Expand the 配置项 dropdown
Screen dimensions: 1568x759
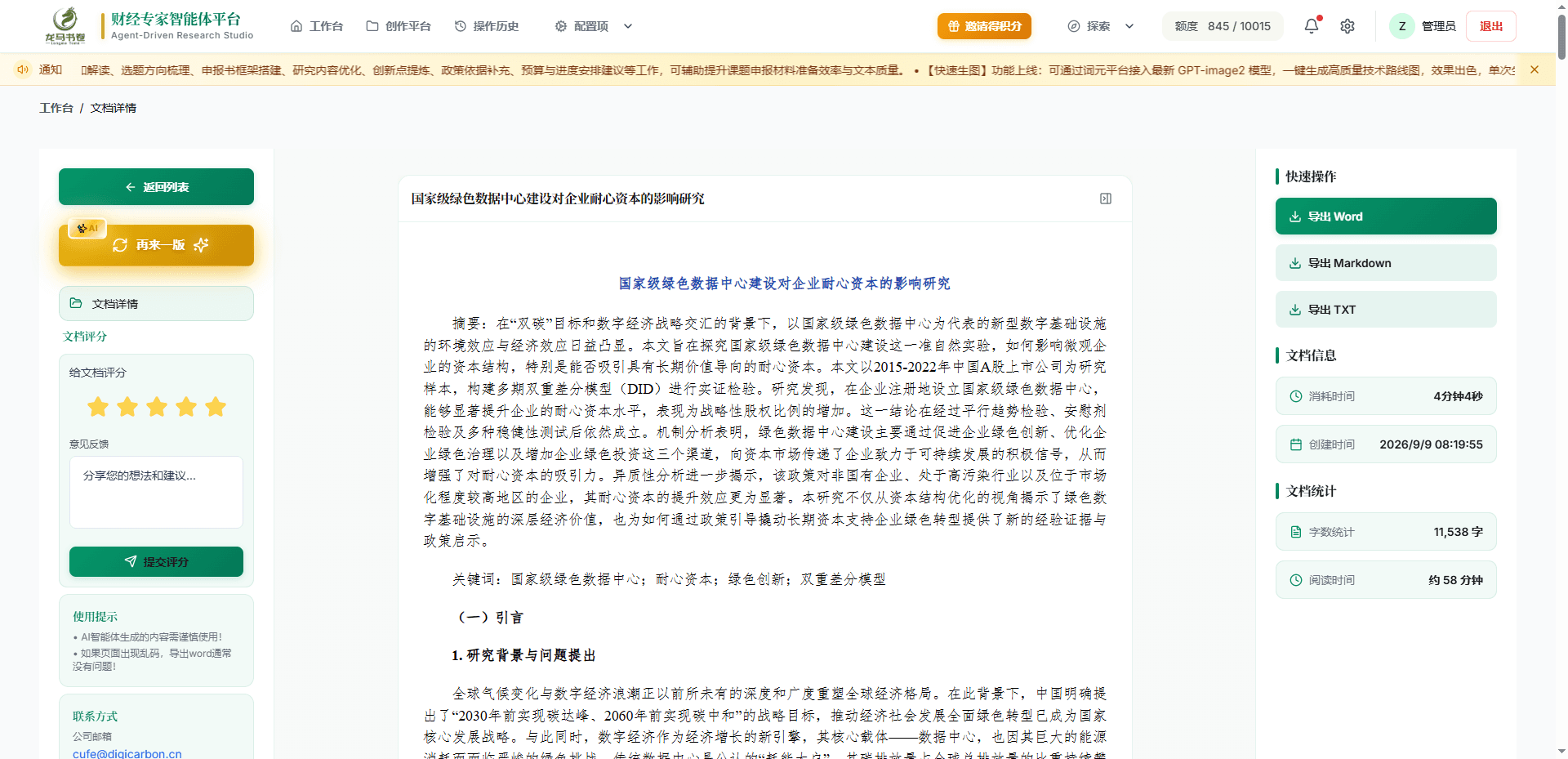point(594,26)
